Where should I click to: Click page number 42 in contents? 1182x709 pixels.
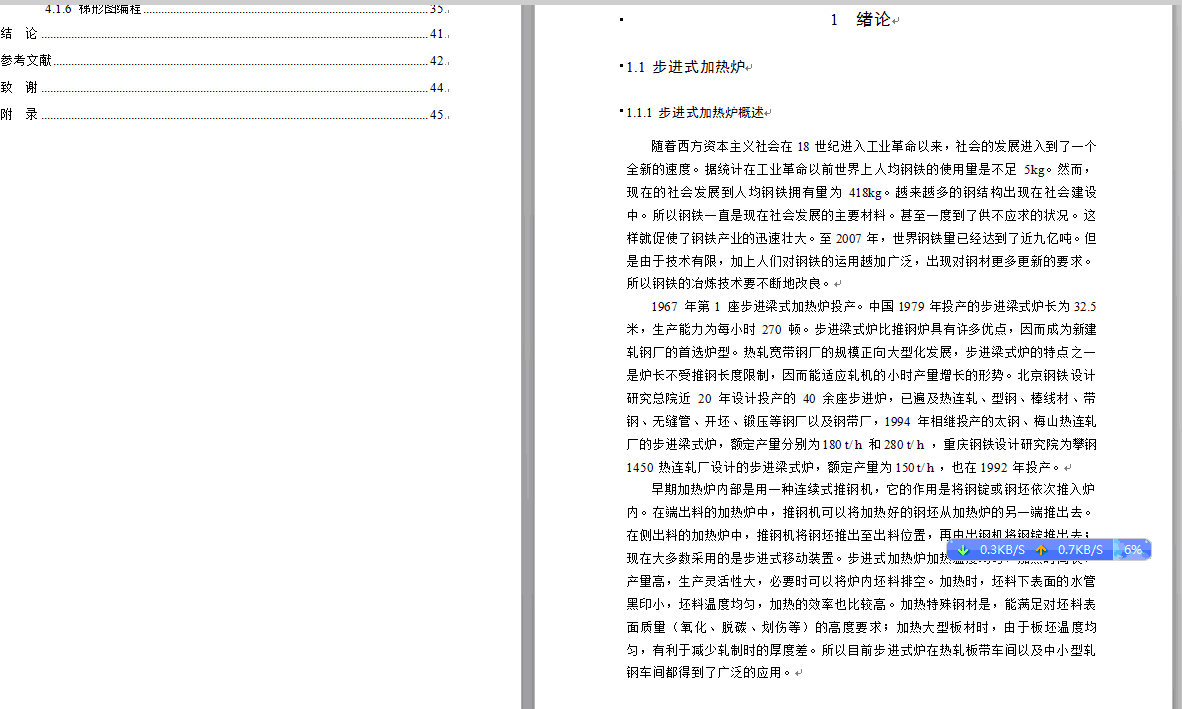[x=437, y=61]
